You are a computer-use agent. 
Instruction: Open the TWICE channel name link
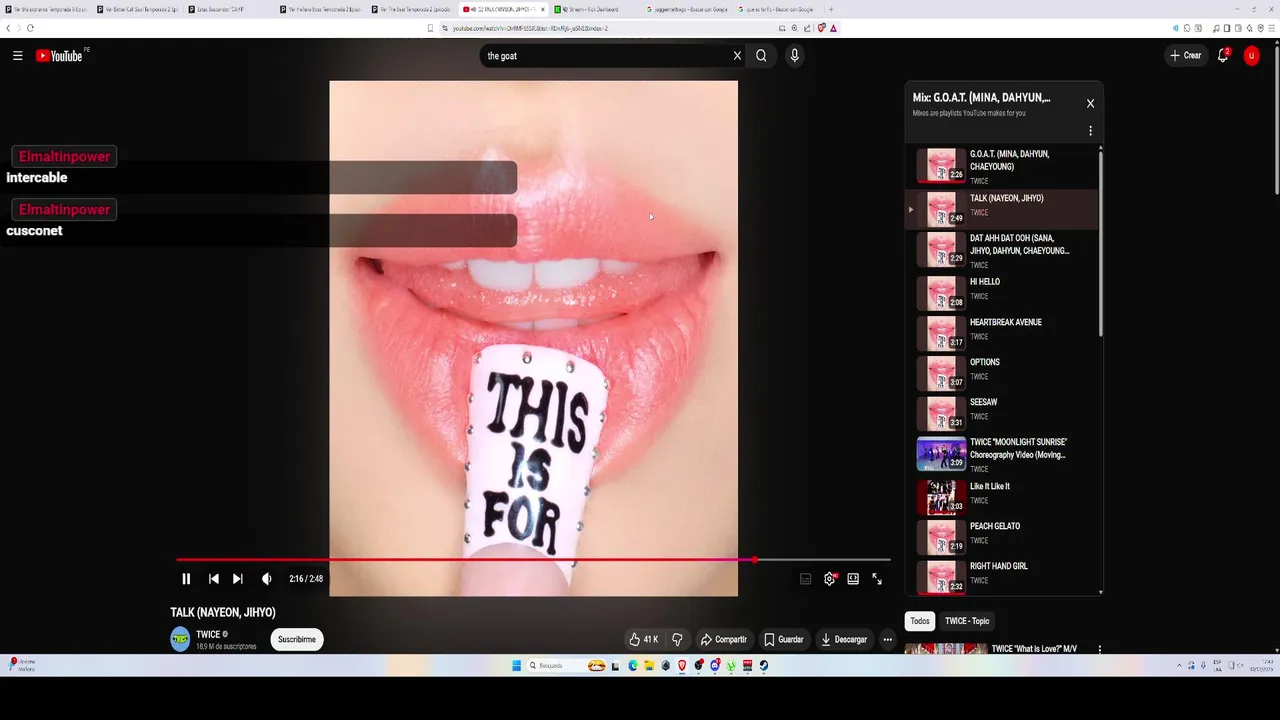[x=208, y=634]
